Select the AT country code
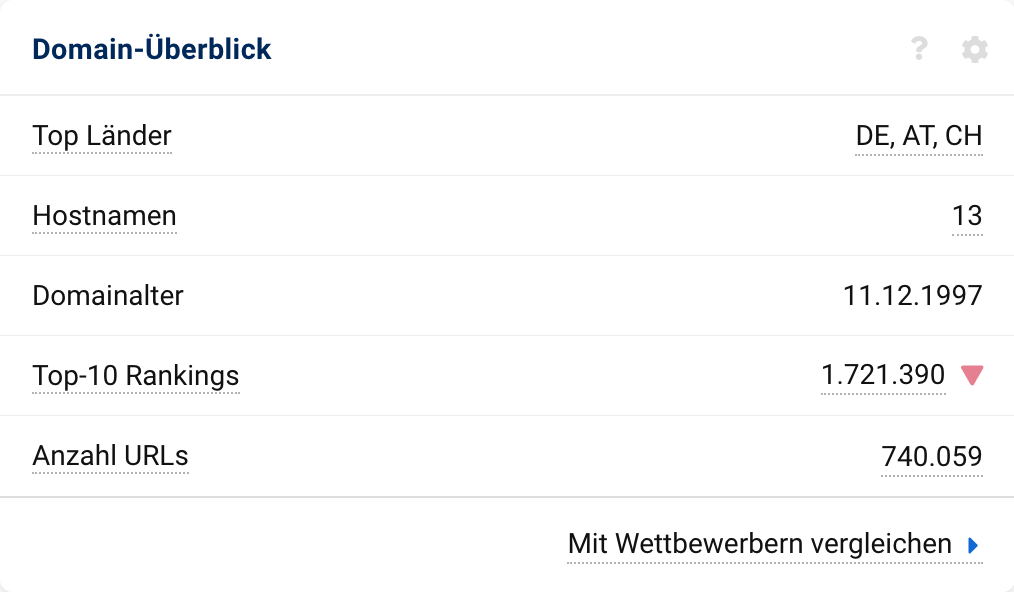 click(917, 136)
